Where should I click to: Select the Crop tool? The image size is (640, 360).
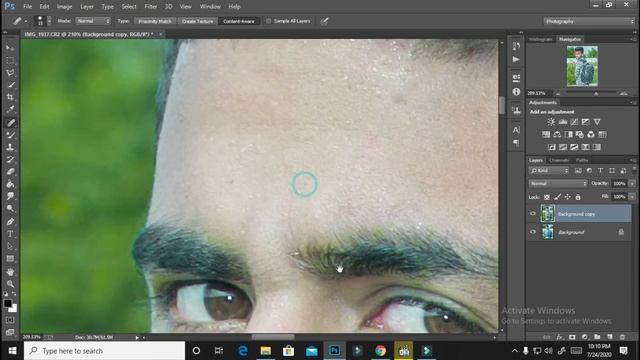[x=10, y=97]
